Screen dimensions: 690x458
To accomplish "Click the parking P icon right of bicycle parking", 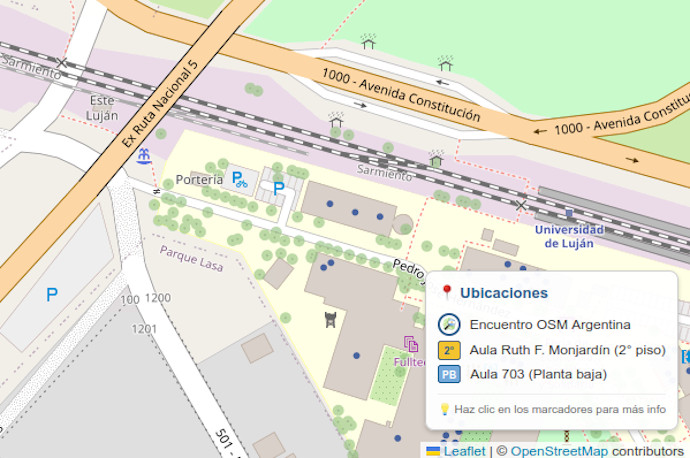I will (279, 189).
